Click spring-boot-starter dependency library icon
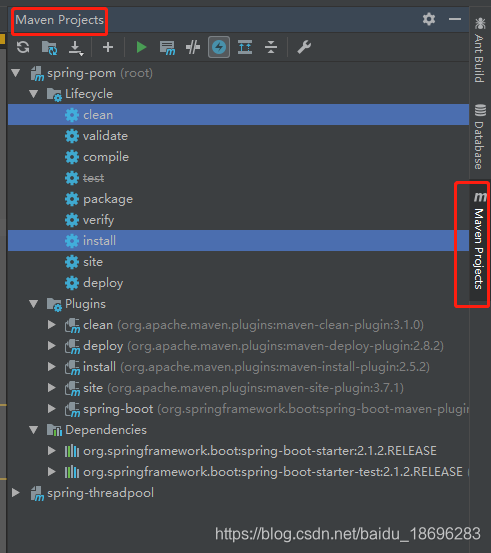491x553 pixels. 72,451
